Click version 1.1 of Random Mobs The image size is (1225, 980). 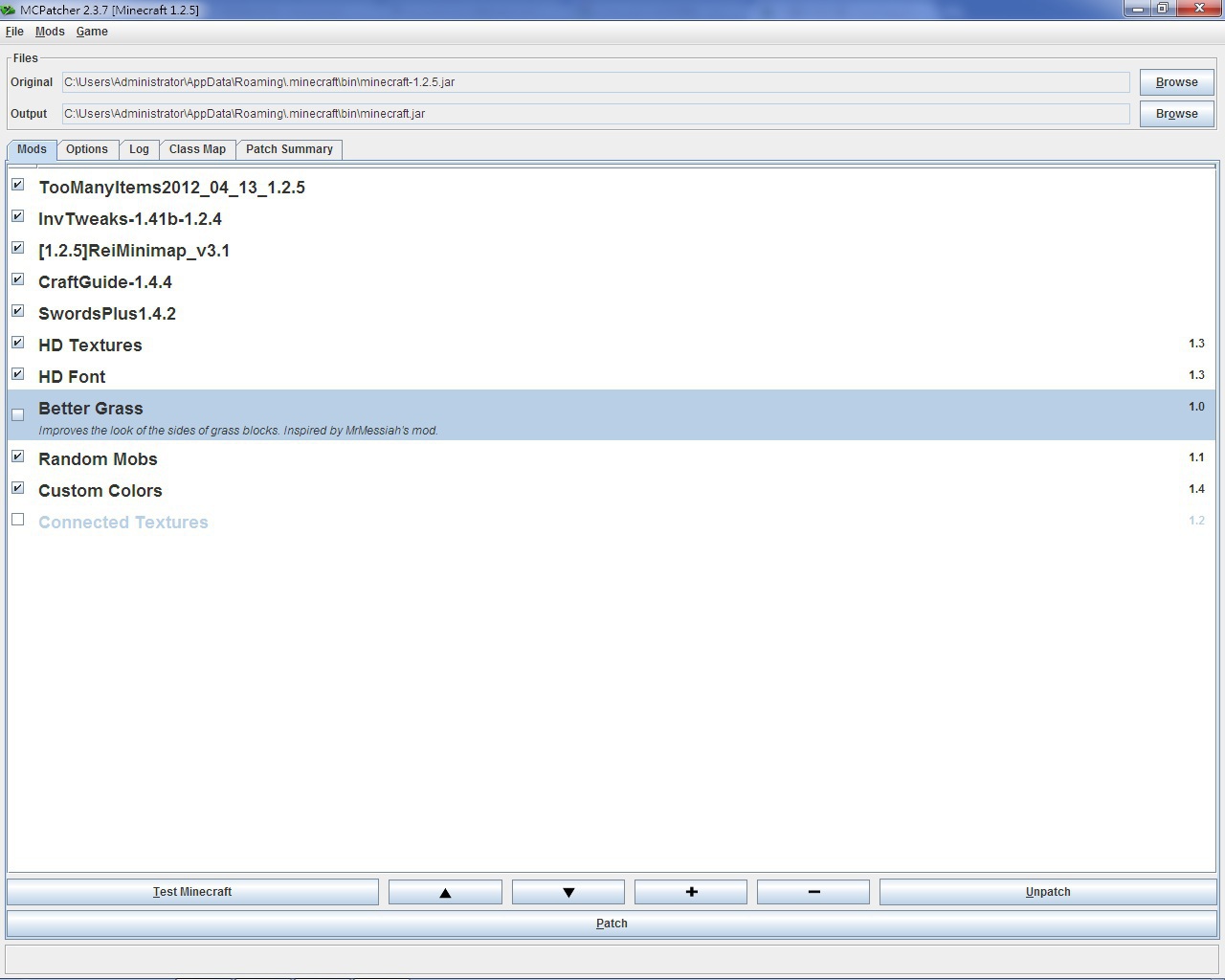click(x=1196, y=457)
